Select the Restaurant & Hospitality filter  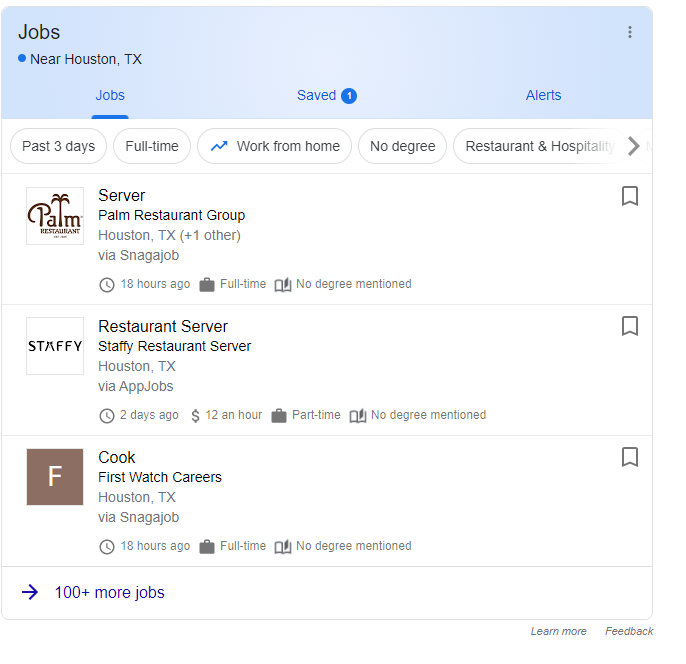[x=540, y=146]
